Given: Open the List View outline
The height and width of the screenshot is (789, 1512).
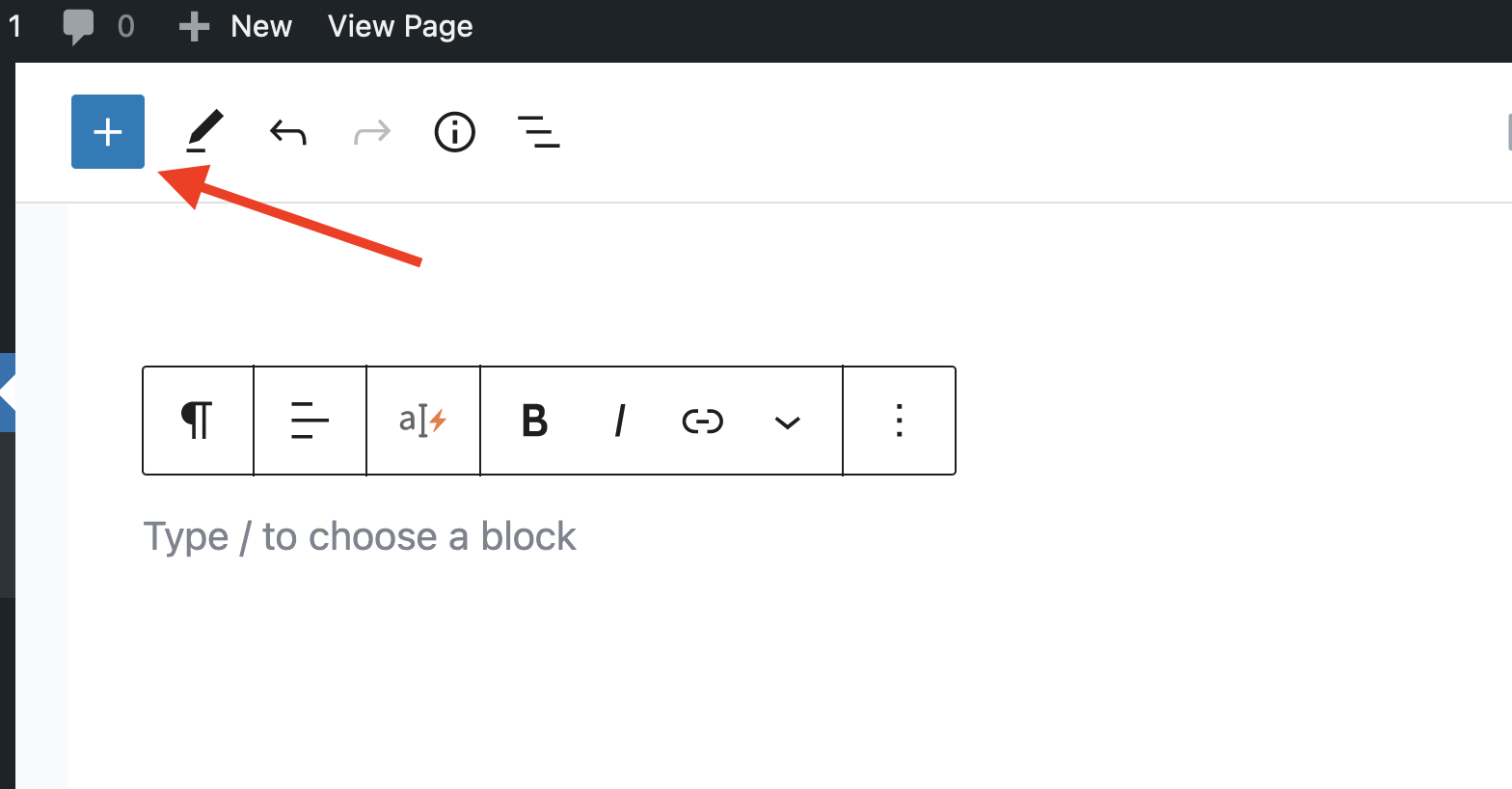Looking at the screenshot, I should 539,132.
